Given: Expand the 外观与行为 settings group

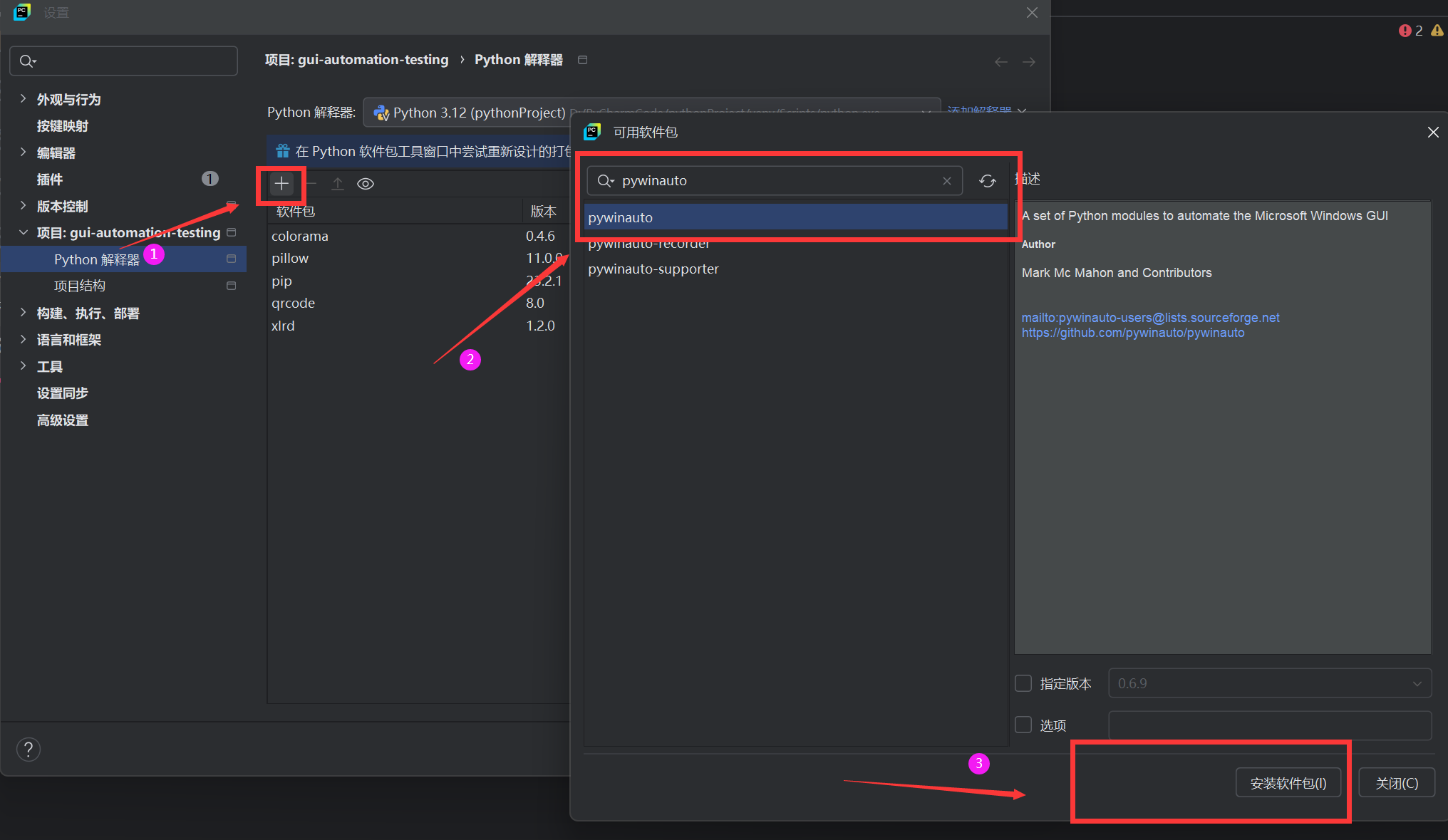Looking at the screenshot, I should 23,99.
